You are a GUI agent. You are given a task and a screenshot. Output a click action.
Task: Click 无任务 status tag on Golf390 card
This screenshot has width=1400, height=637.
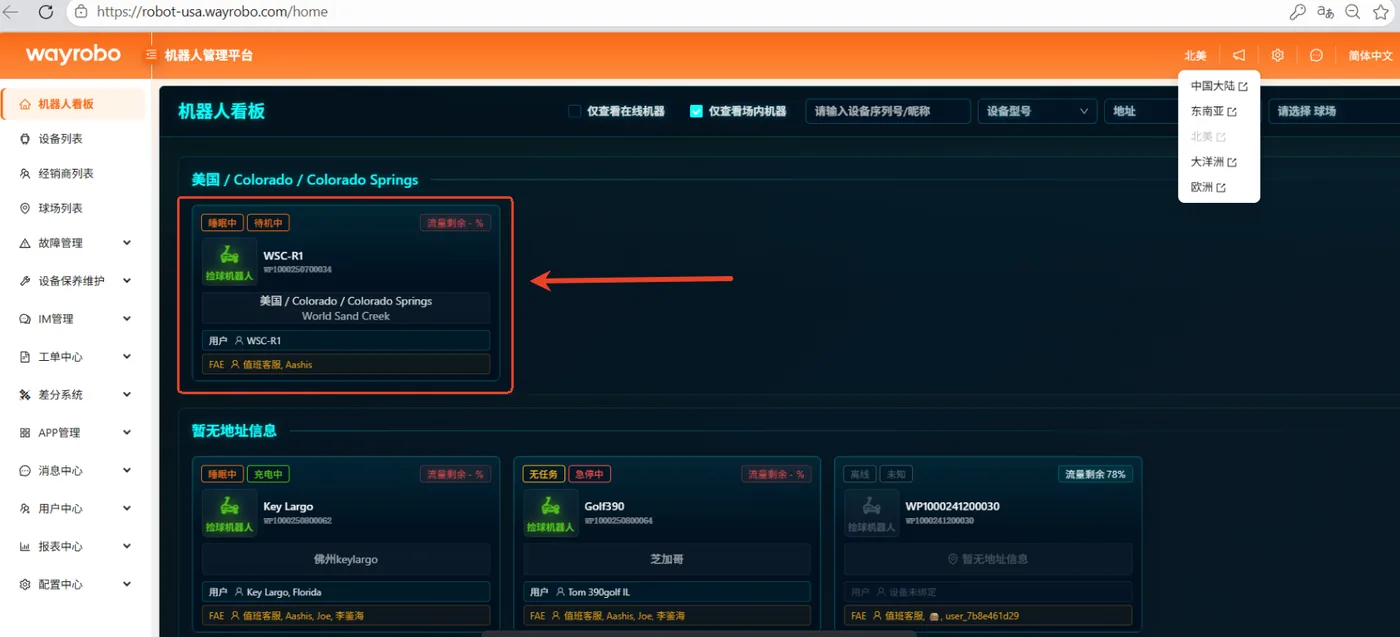click(x=544, y=474)
